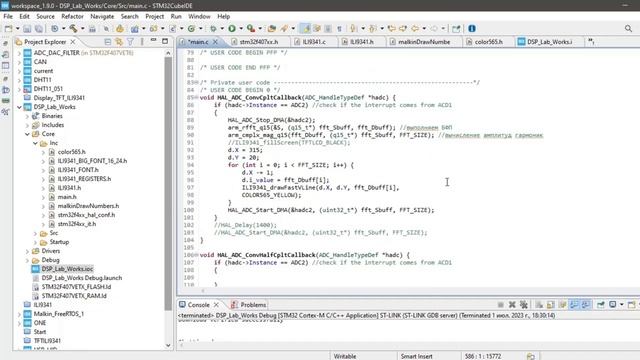The image size is (640, 360).
Task: Select ILI9341_BIG_FONT_16_24.h in the tree
Action: [92, 161]
